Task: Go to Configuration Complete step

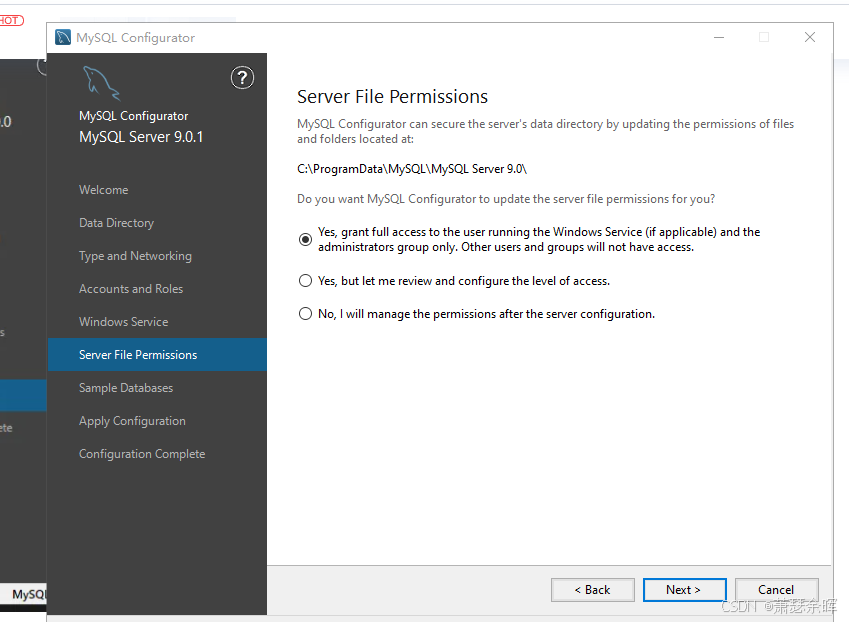Action: click(x=142, y=454)
